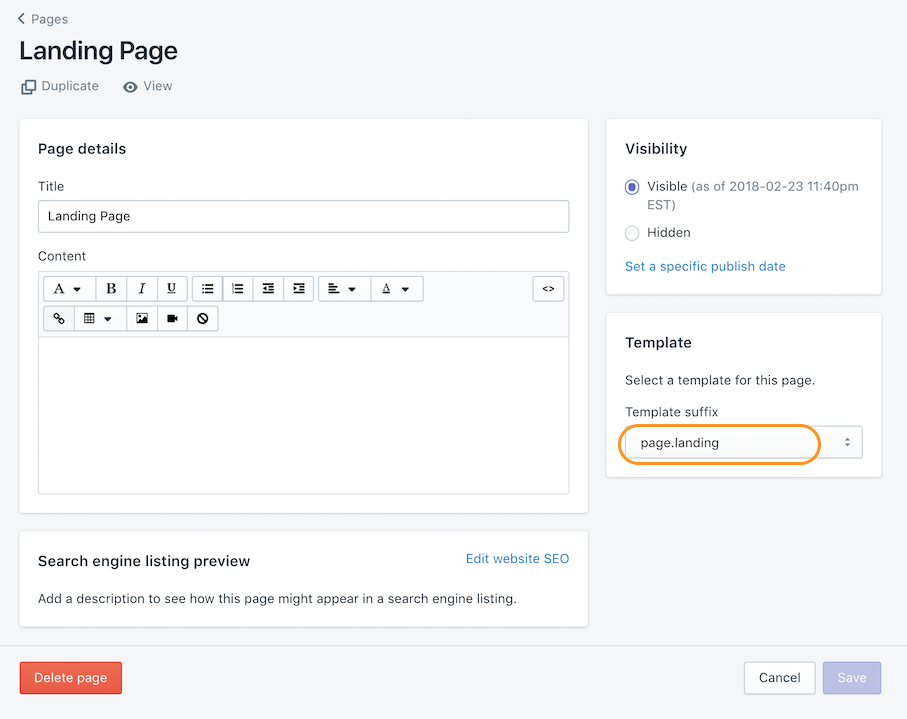Click the bulleted list icon

tap(207, 289)
